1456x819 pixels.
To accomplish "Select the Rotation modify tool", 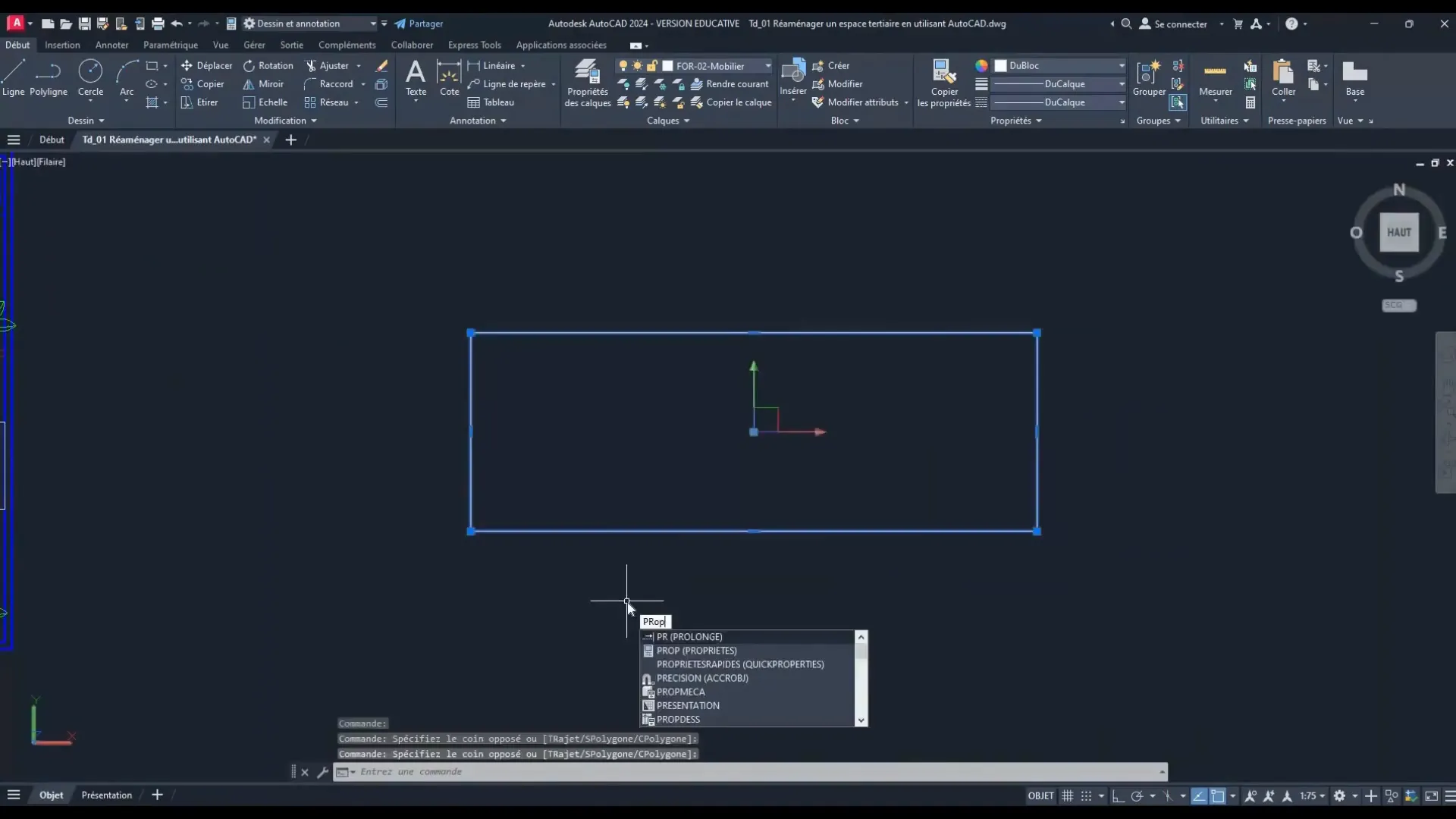I will tap(269, 65).
